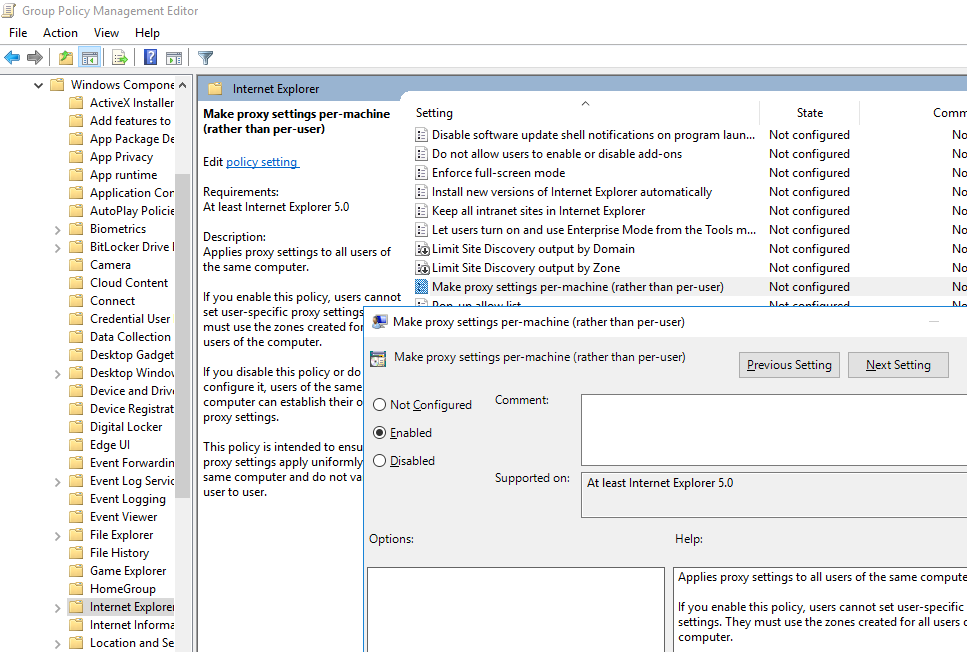Expand the File Explorer tree node
This screenshot has height=652, width=967.
coord(57,535)
